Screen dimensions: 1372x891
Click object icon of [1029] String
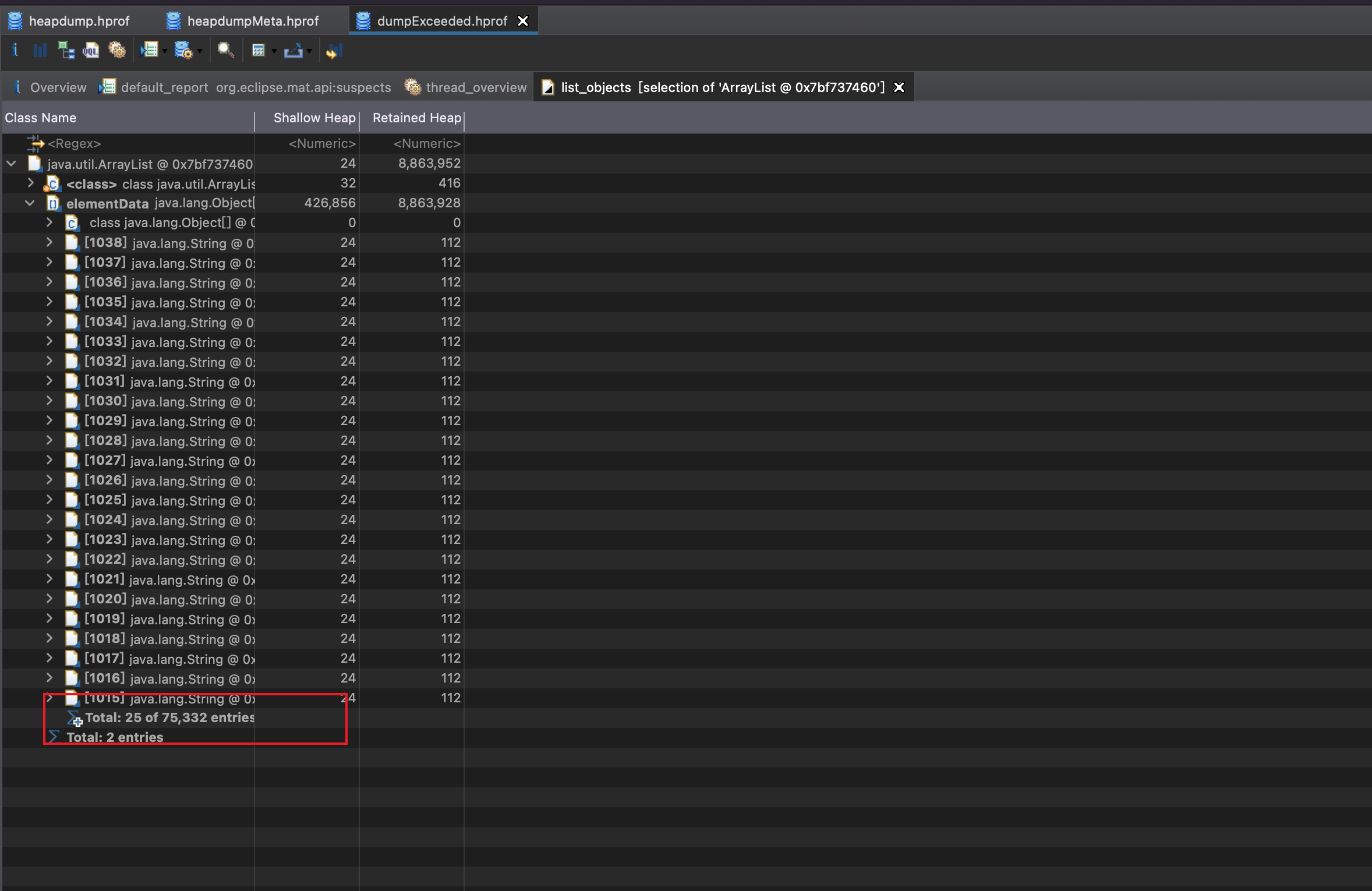coord(72,420)
